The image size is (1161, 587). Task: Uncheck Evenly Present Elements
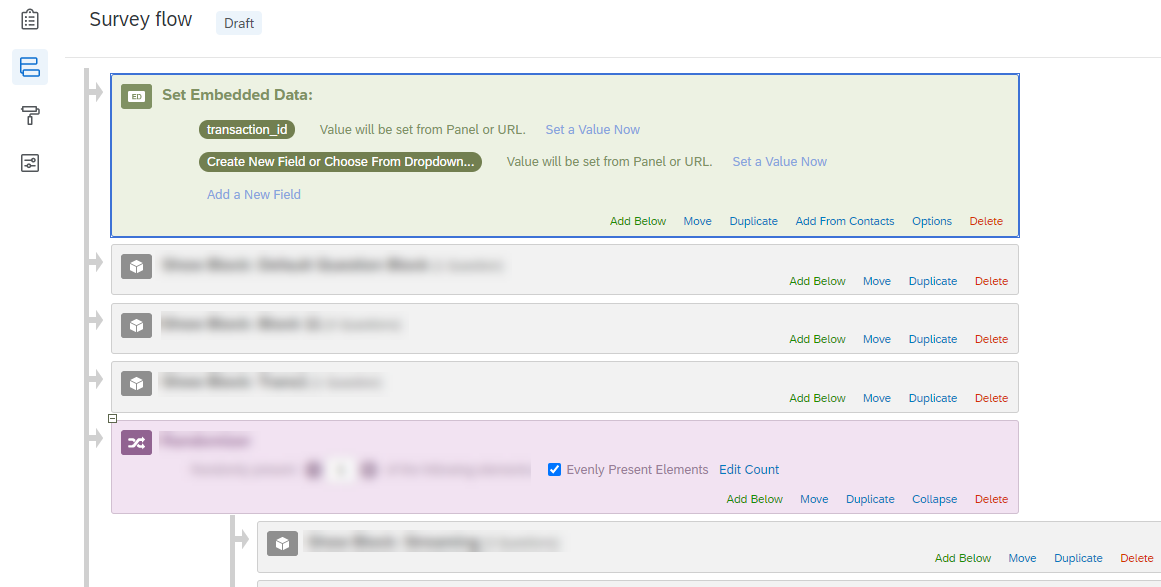point(554,469)
